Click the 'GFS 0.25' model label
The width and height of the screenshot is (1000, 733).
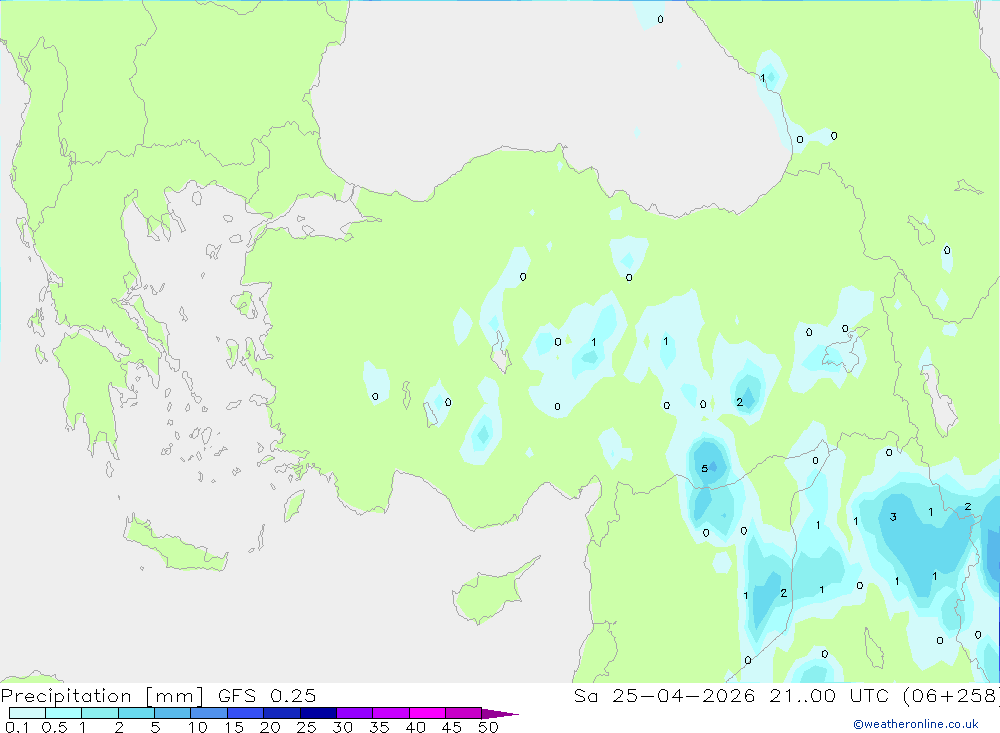click(x=267, y=695)
